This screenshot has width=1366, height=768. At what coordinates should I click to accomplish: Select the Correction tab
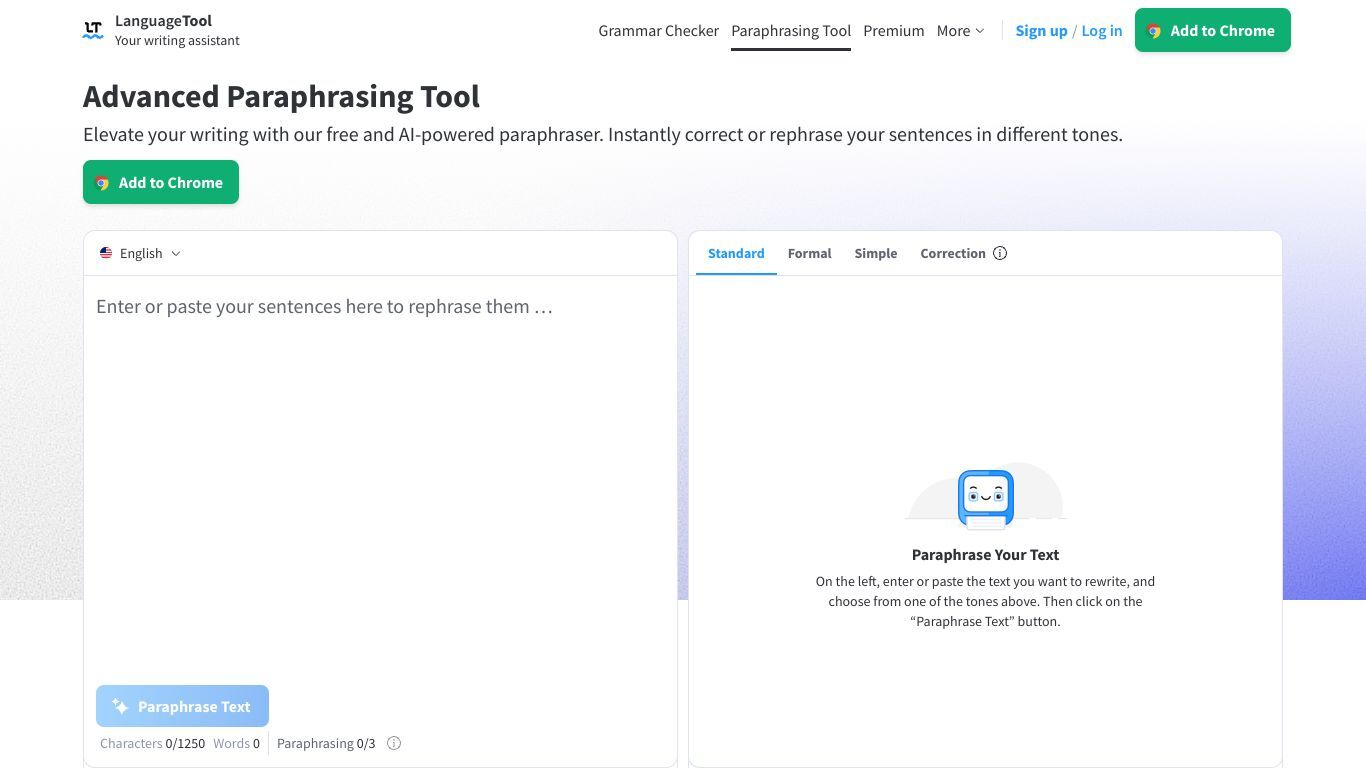pos(953,253)
